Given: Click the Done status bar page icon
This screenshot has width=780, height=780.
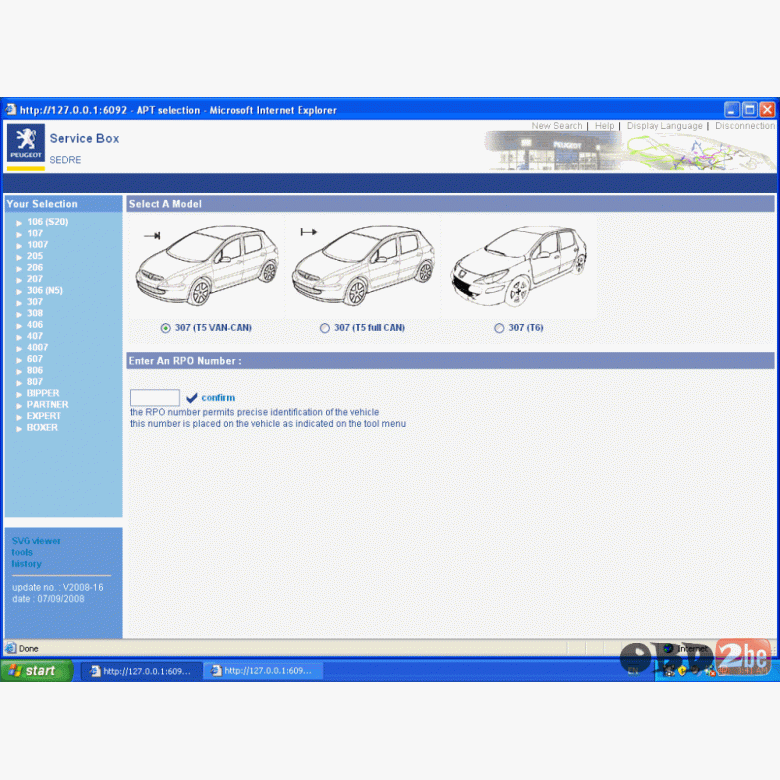Looking at the screenshot, I should point(10,648).
